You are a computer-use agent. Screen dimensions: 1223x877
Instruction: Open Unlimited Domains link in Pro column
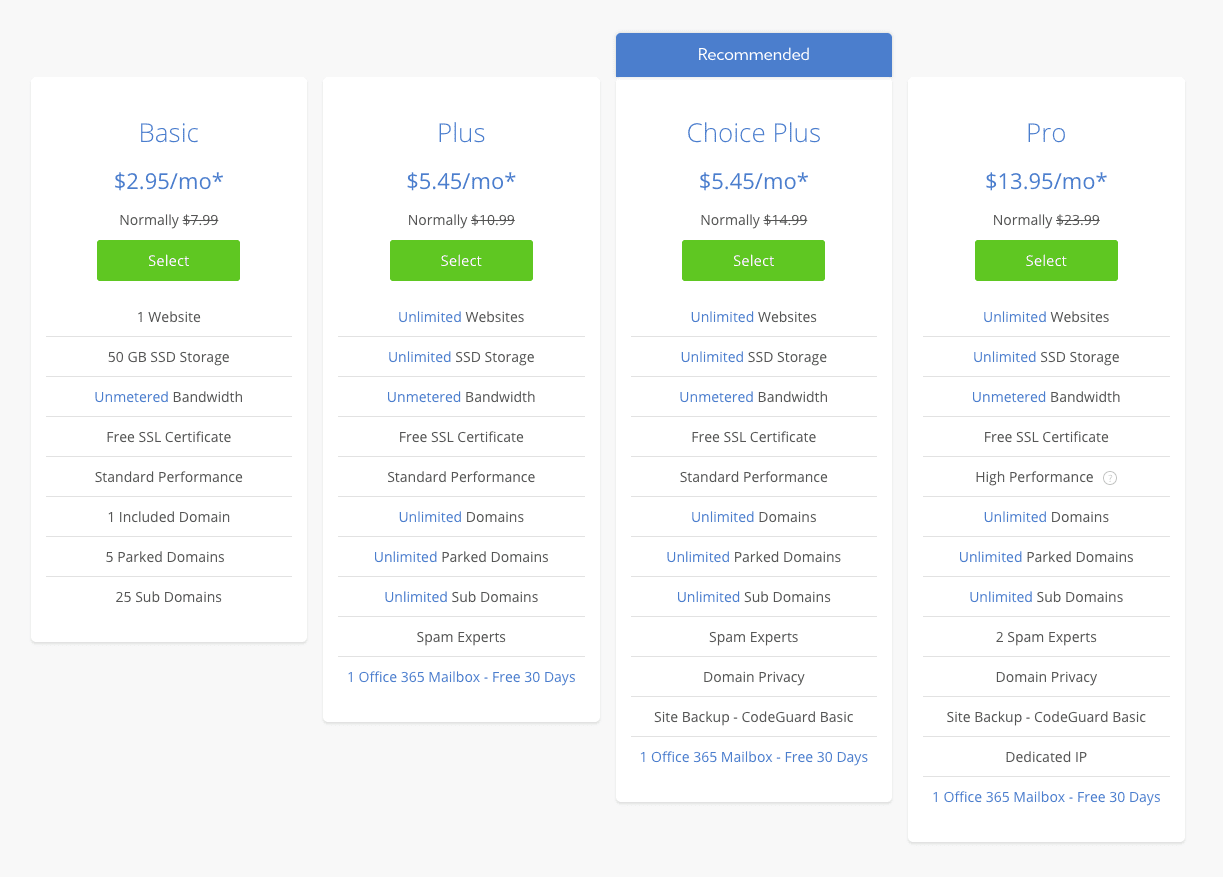(1015, 517)
